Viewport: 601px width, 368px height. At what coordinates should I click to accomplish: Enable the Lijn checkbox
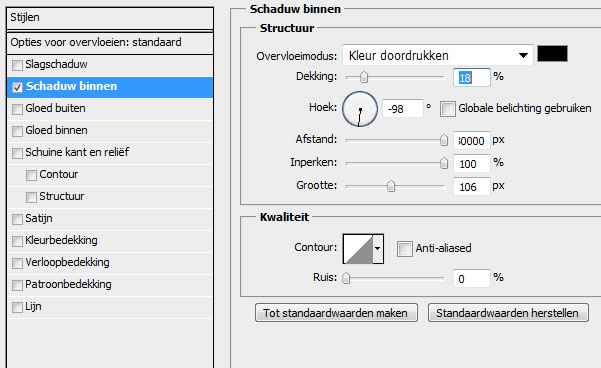[17, 307]
